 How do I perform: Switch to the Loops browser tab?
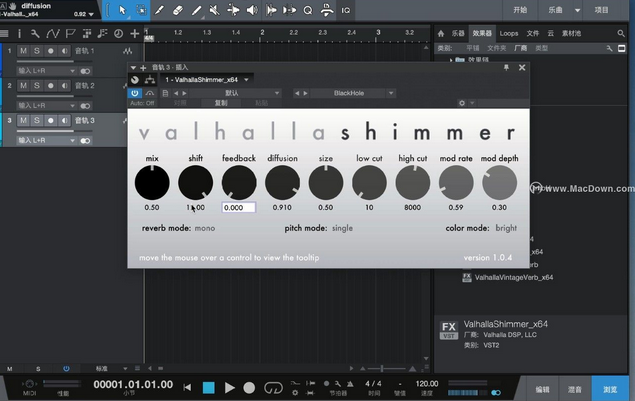pyautogui.click(x=509, y=34)
